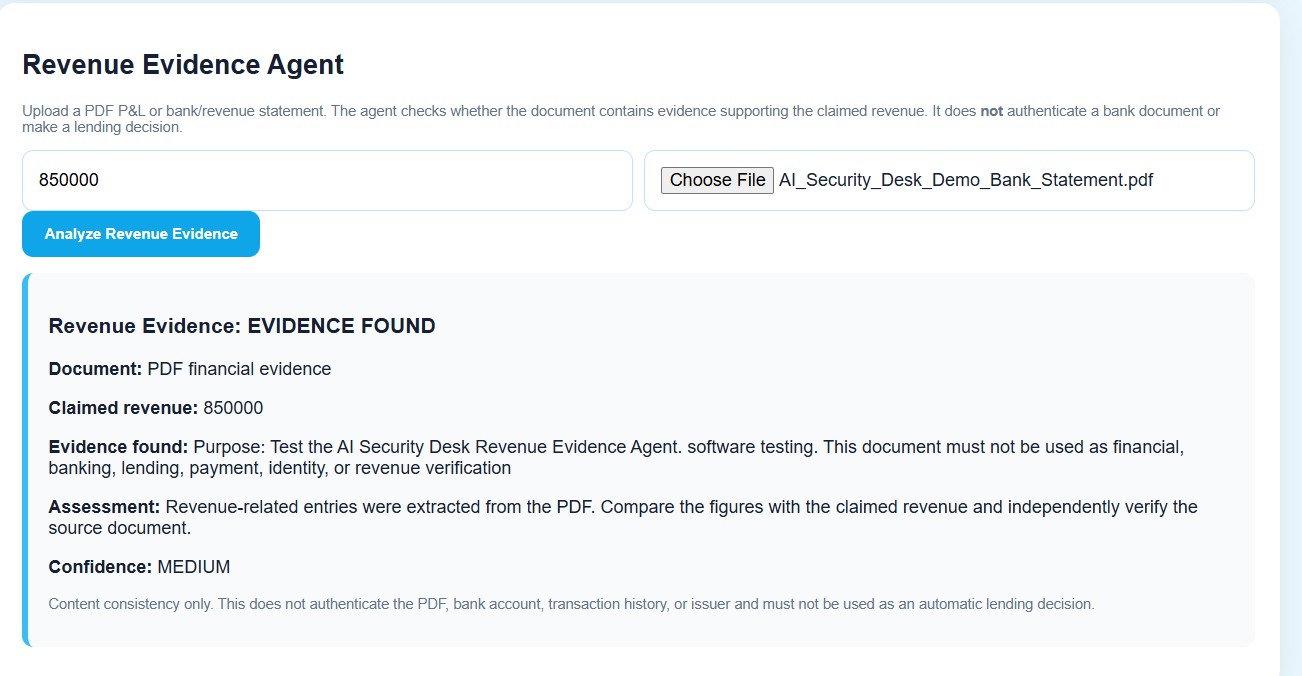
Task: Click the claimed revenue field showing 850000
Action: coord(327,180)
